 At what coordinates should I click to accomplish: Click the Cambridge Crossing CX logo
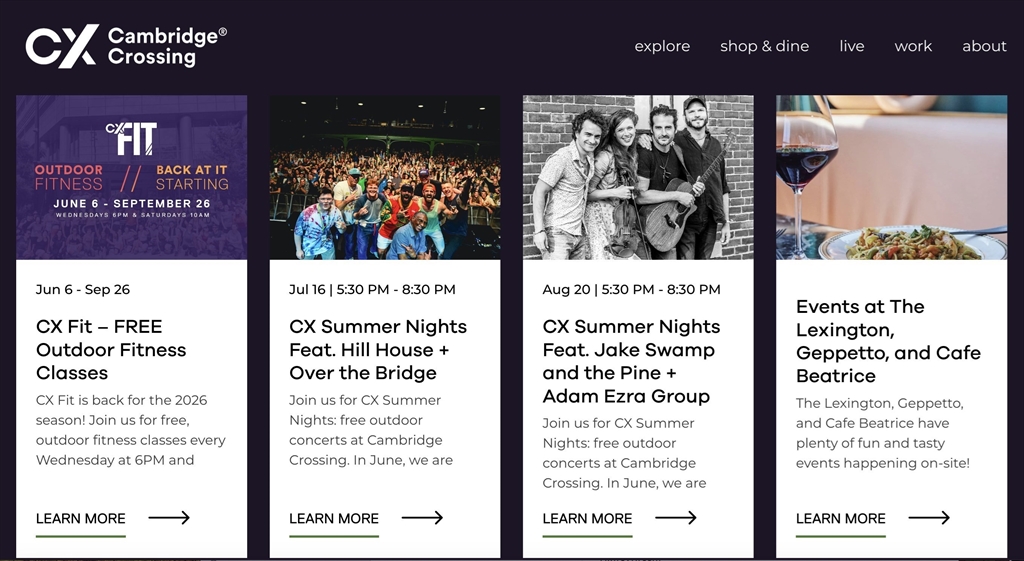click(126, 46)
